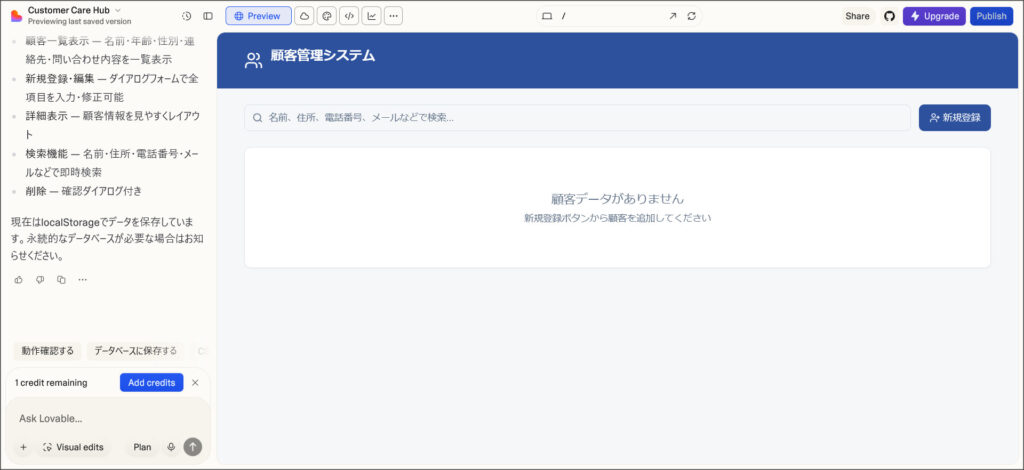
Task: Open the code editor view icon
Action: pos(349,16)
